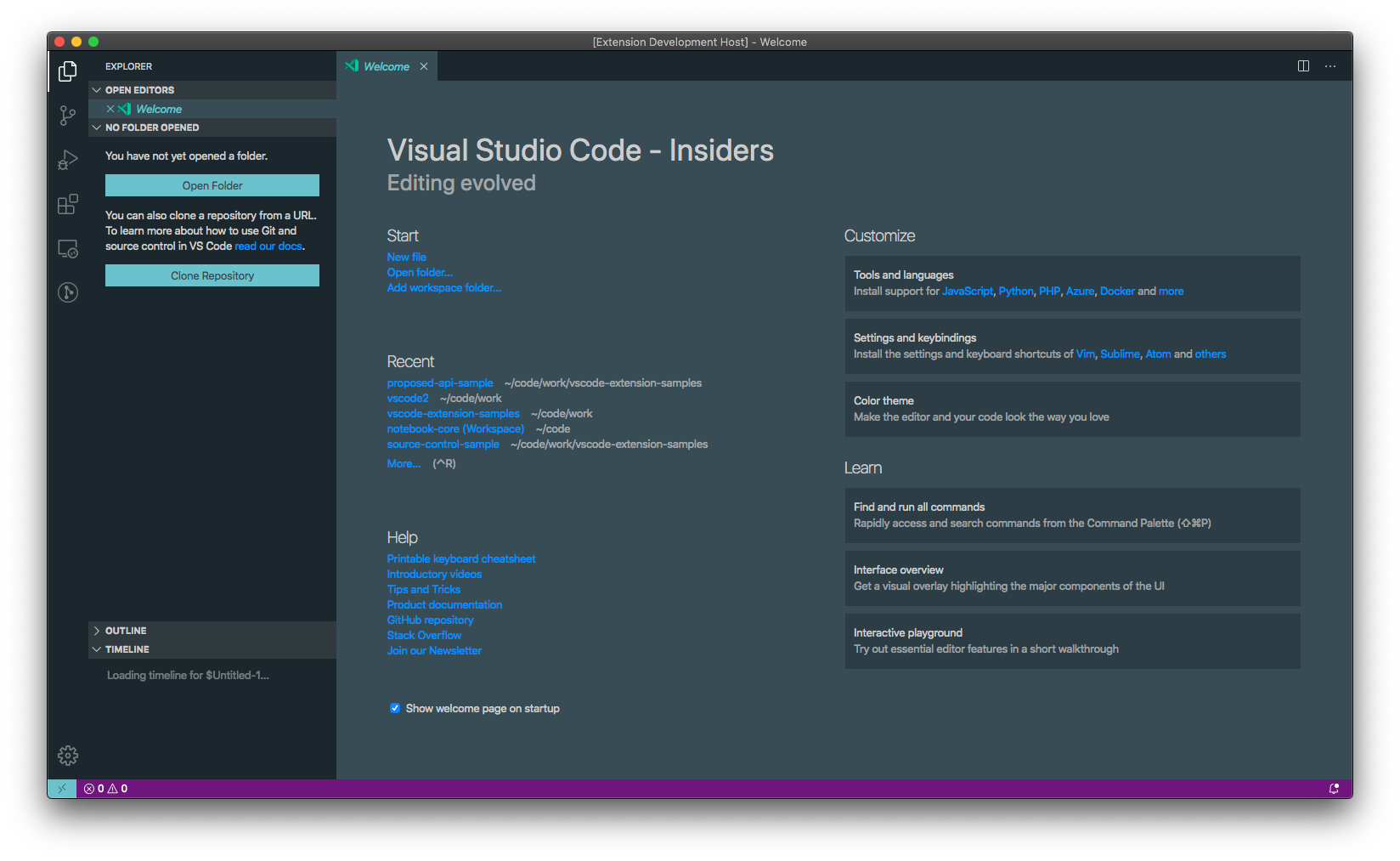The height and width of the screenshot is (861, 1400).
Task: Install Python language support link
Action: pyautogui.click(x=1016, y=292)
